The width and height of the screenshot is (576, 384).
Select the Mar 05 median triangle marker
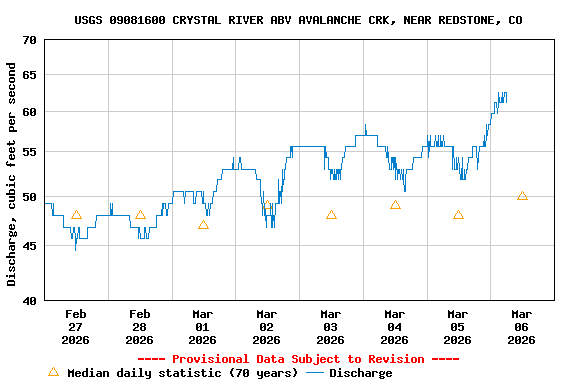tap(458, 215)
